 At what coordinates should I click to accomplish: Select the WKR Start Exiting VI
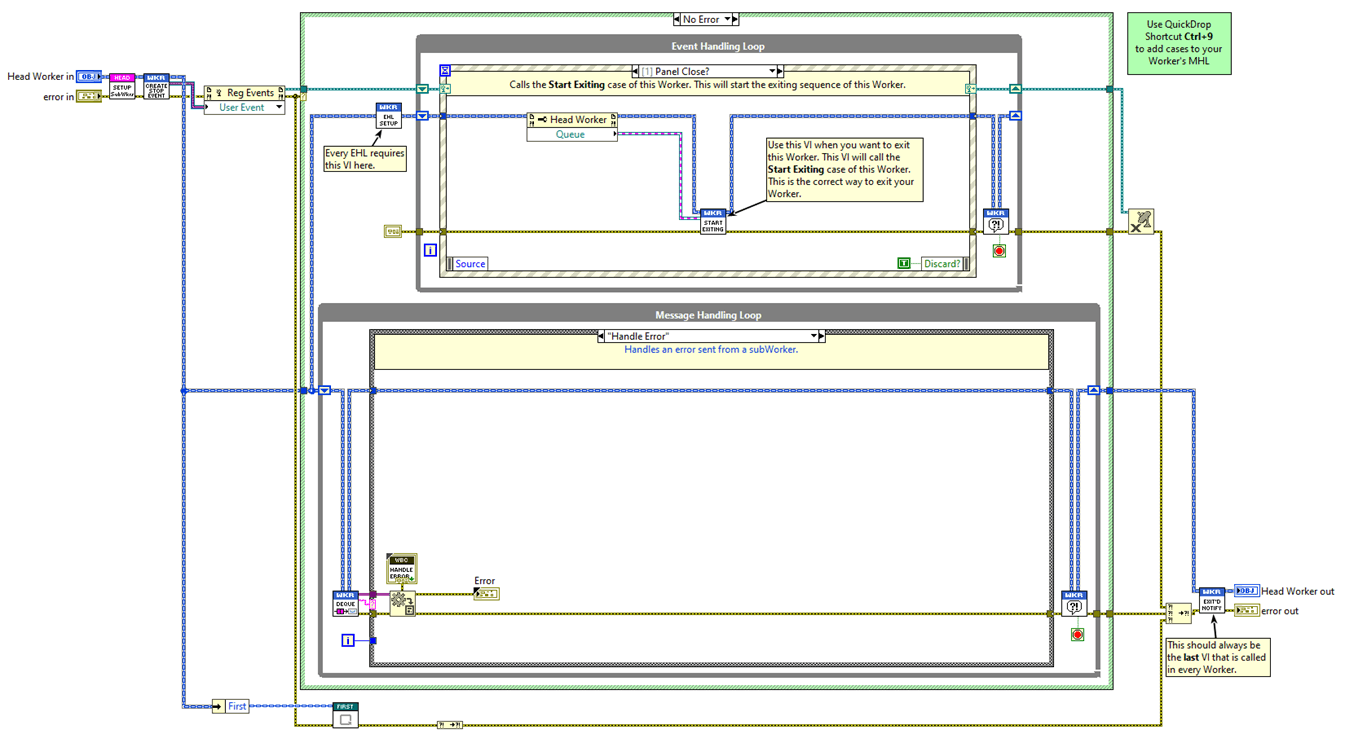(713, 221)
